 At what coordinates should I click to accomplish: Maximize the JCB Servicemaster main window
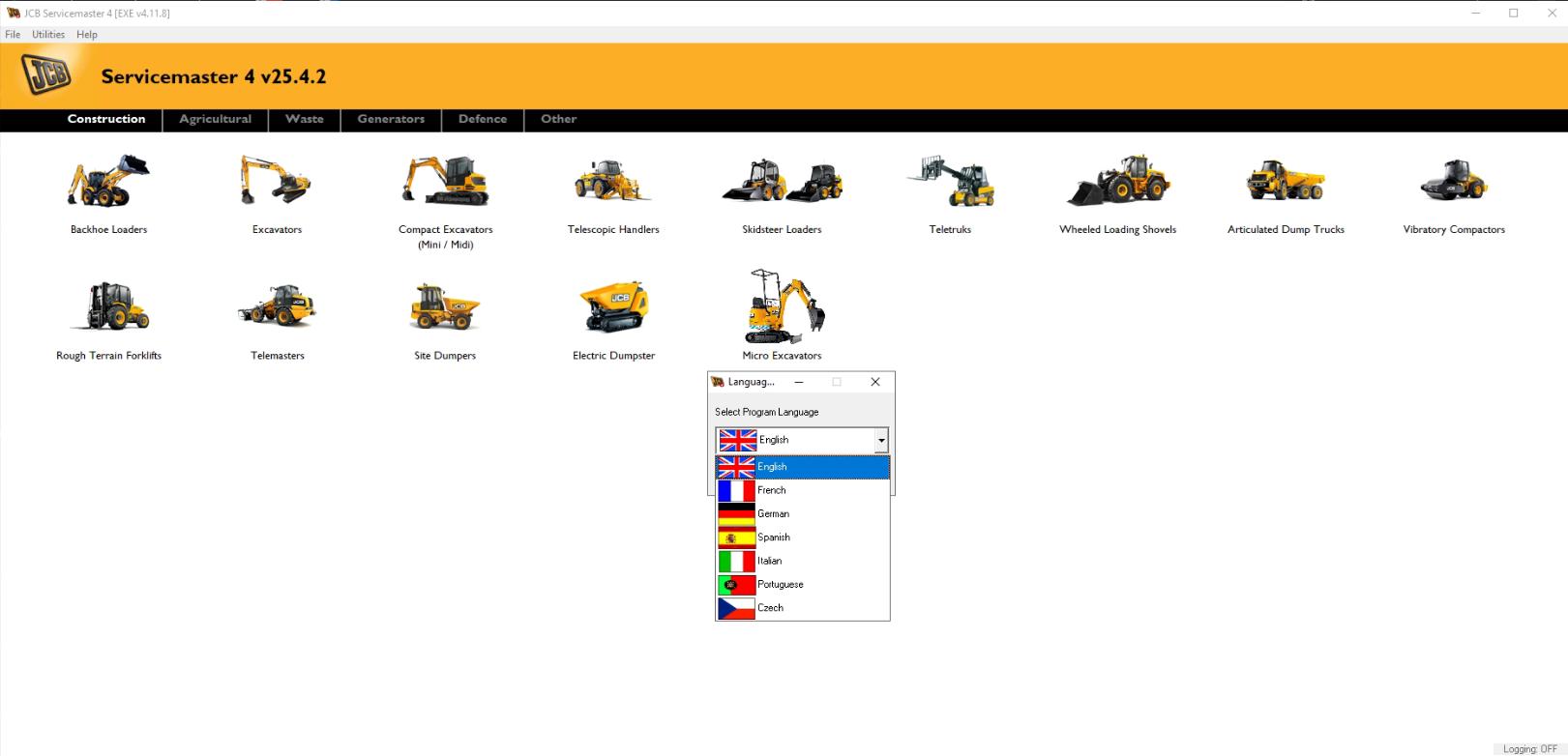pos(1514,13)
